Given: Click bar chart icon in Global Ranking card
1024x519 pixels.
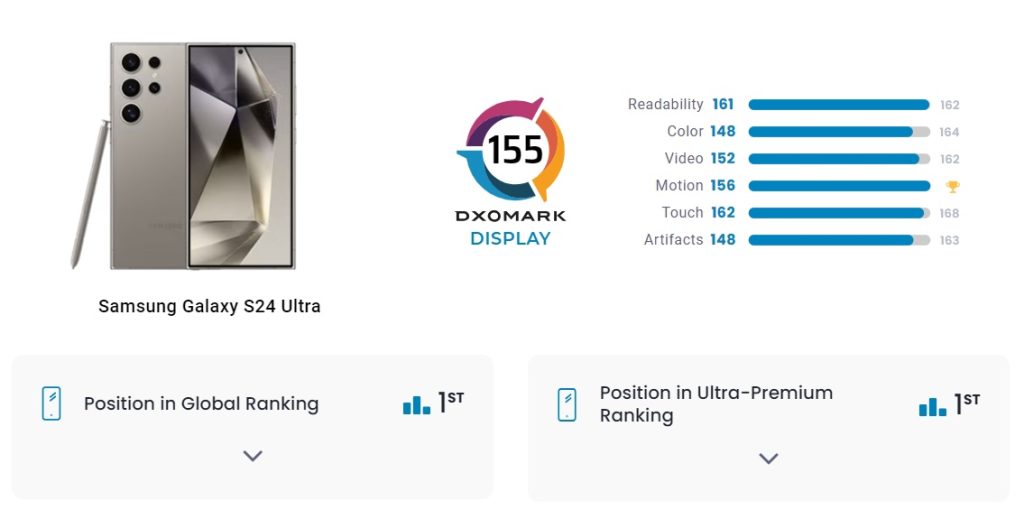Looking at the screenshot, I should coord(417,405).
